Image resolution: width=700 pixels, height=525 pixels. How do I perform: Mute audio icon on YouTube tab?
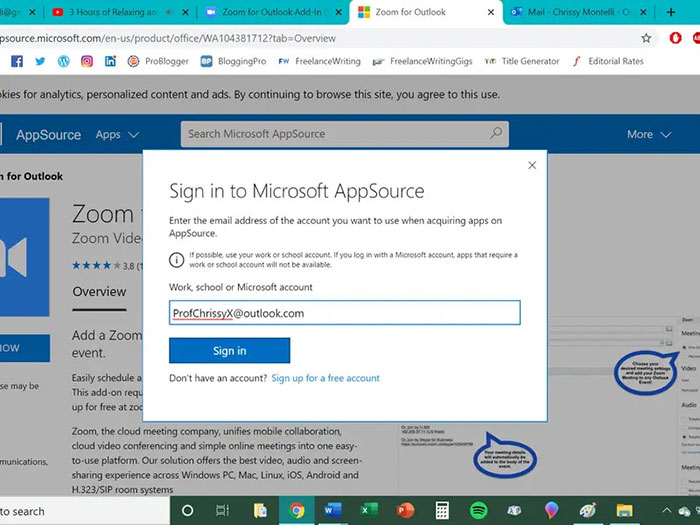(x=170, y=12)
